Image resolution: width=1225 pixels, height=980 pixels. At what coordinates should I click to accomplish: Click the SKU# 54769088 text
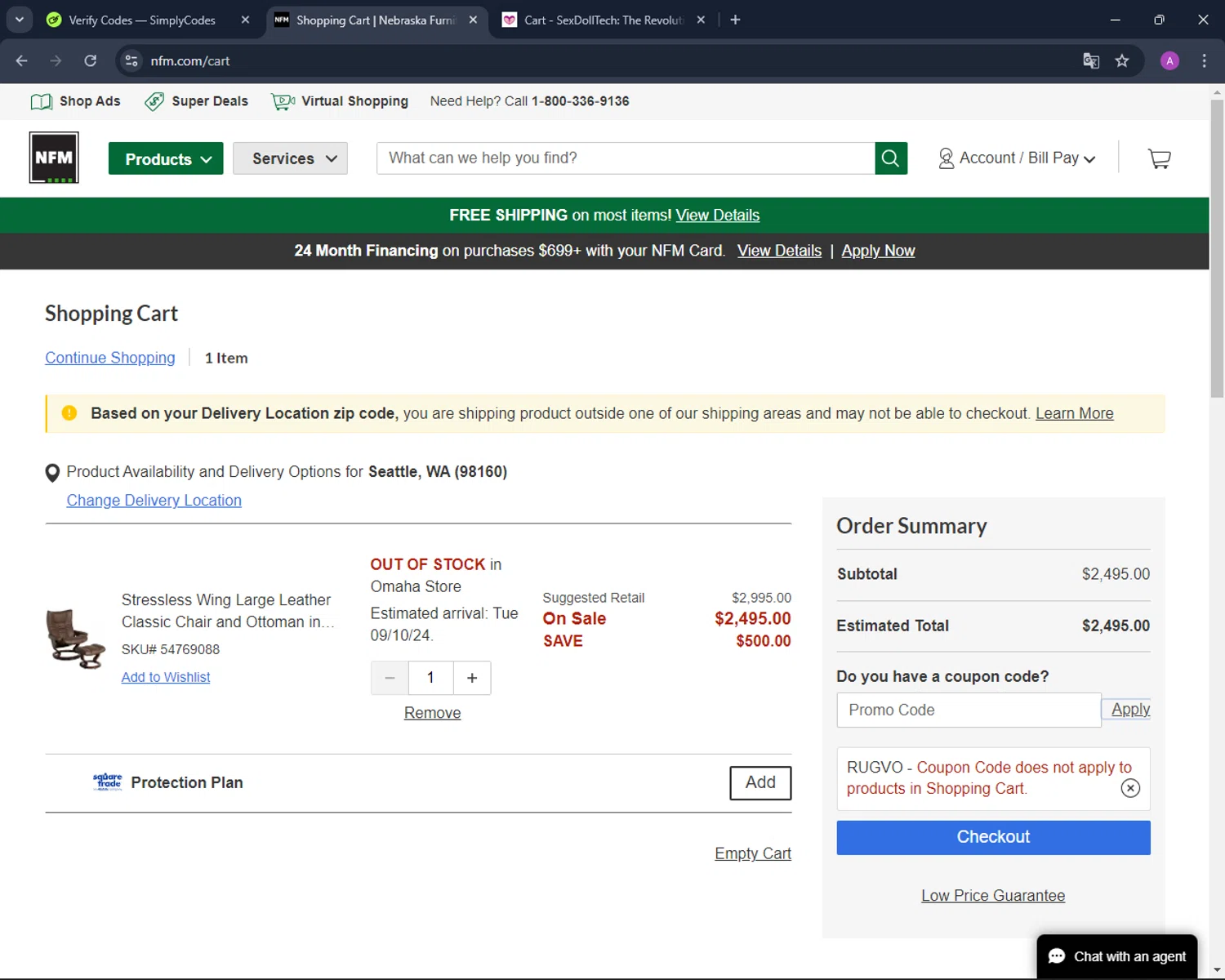pos(171,649)
